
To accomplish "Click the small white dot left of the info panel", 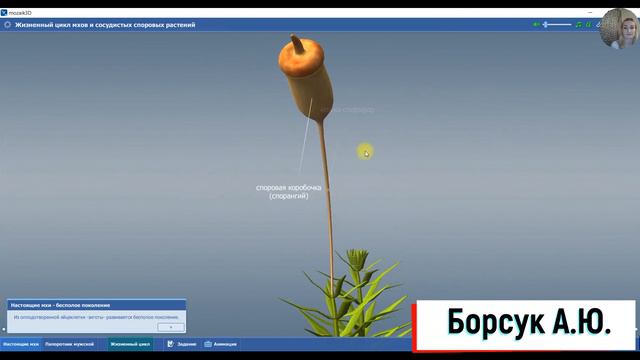I will tap(4, 329).
